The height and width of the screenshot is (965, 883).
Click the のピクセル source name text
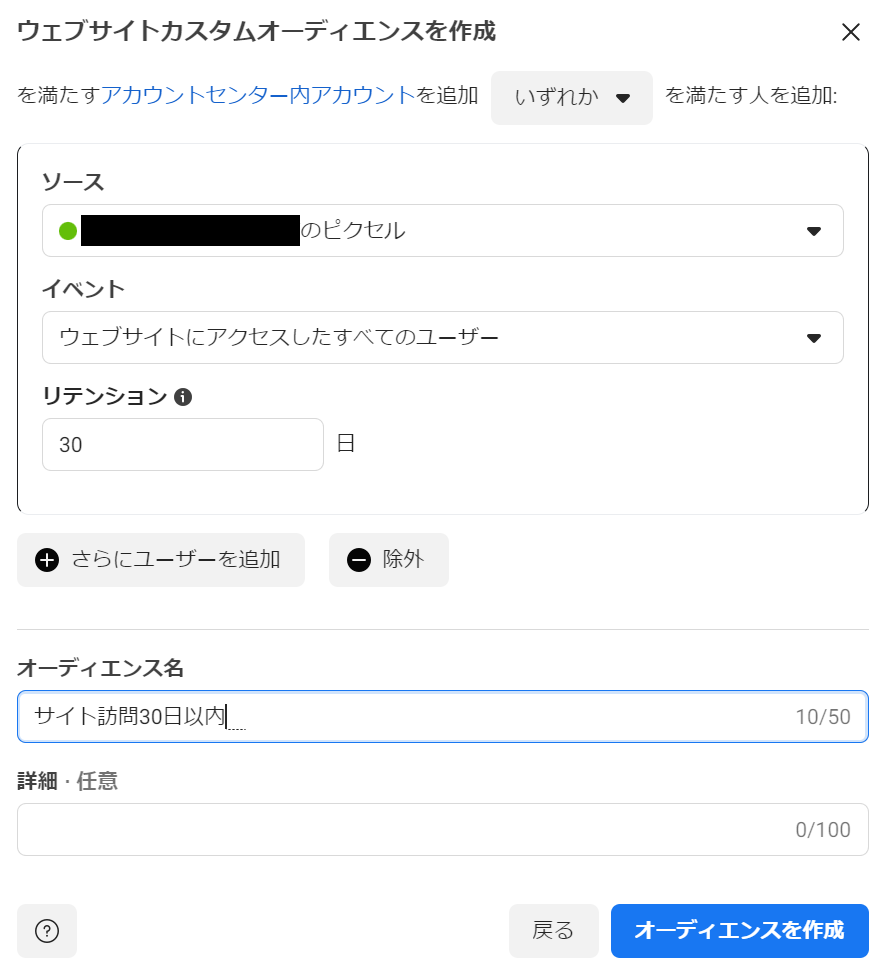click(353, 230)
